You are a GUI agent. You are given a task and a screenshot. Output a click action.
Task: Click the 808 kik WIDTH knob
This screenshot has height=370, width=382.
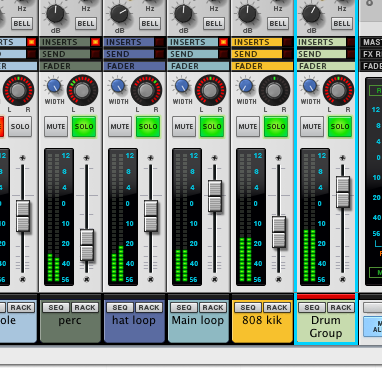coord(246,86)
